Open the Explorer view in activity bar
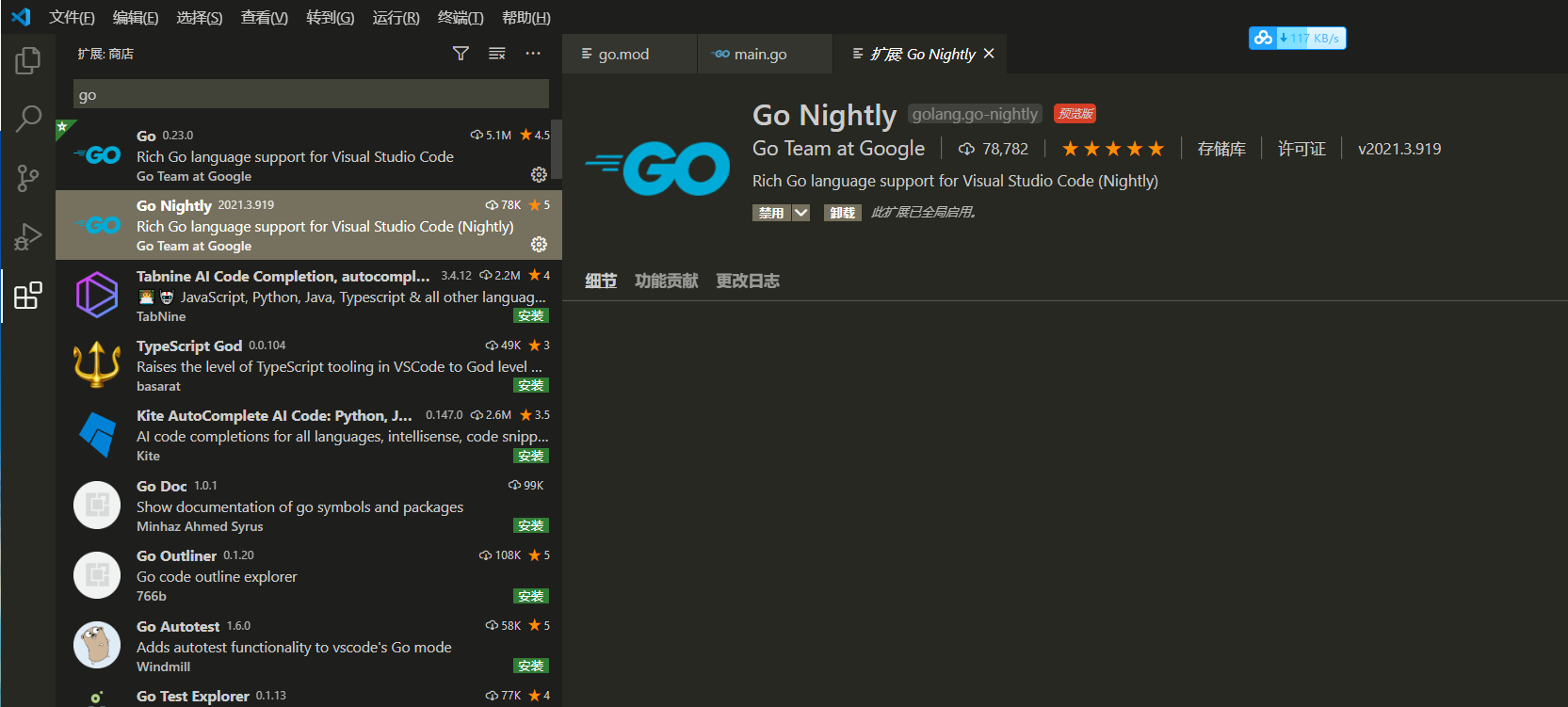Image resolution: width=1568 pixels, height=707 pixels. [x=28, y=60]
